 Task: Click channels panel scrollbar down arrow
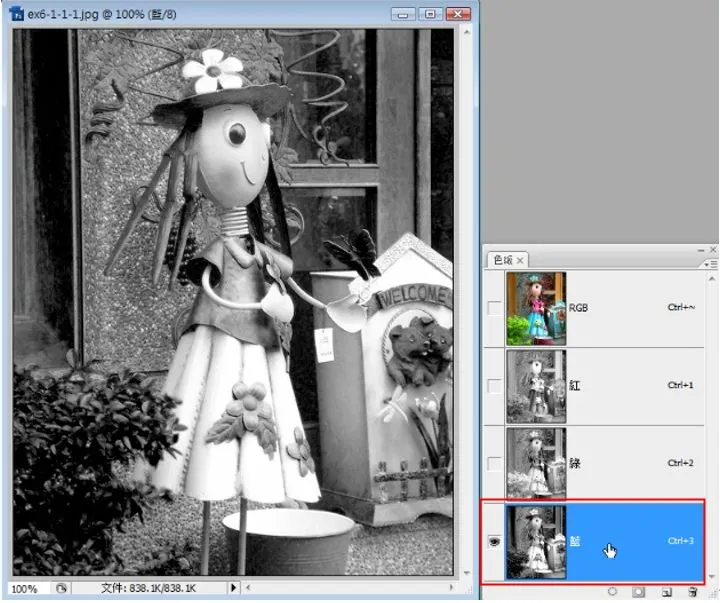tap(711, 576)
